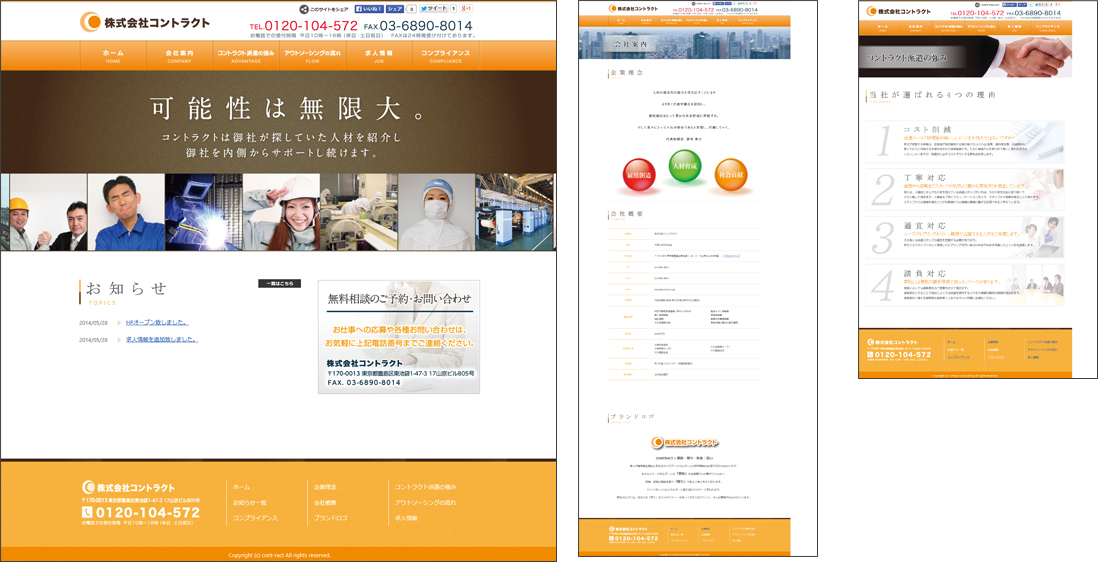Click the green 人材育成 ball on company page
Screen dimensions: 1113x576
(x=684, y=166)
